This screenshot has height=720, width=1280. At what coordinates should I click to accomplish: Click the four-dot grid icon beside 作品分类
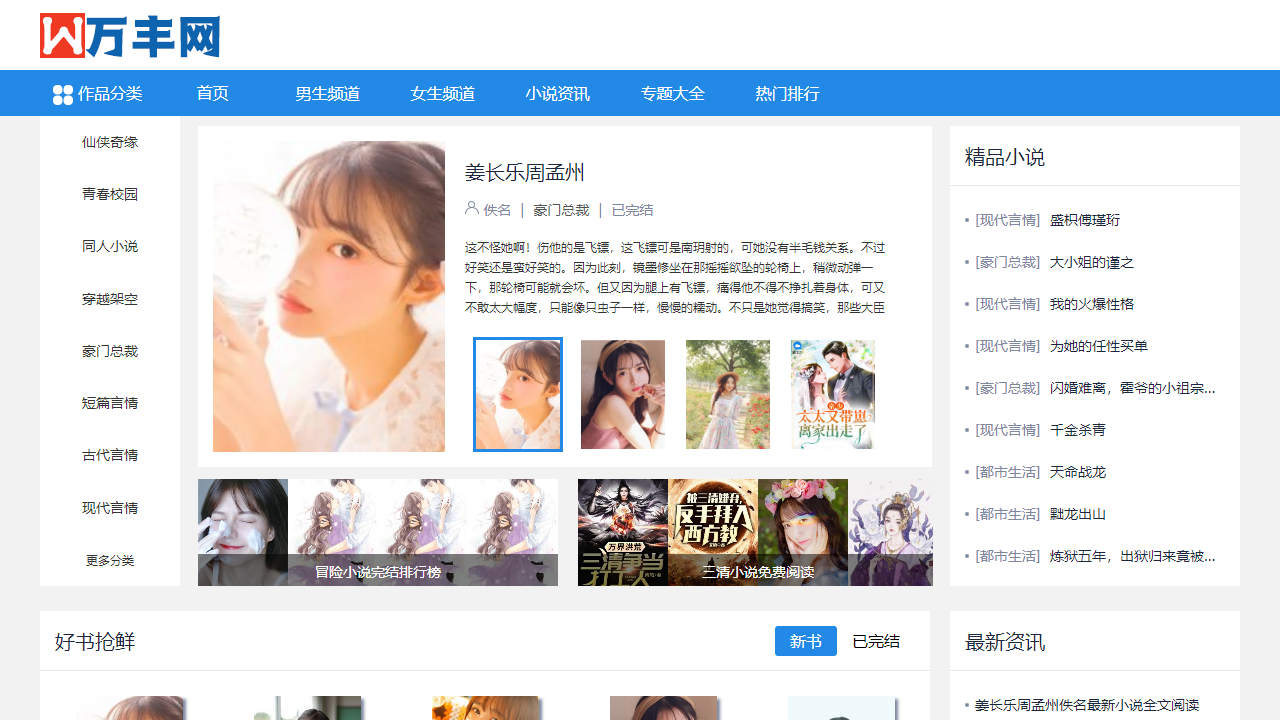pos(63,94)
